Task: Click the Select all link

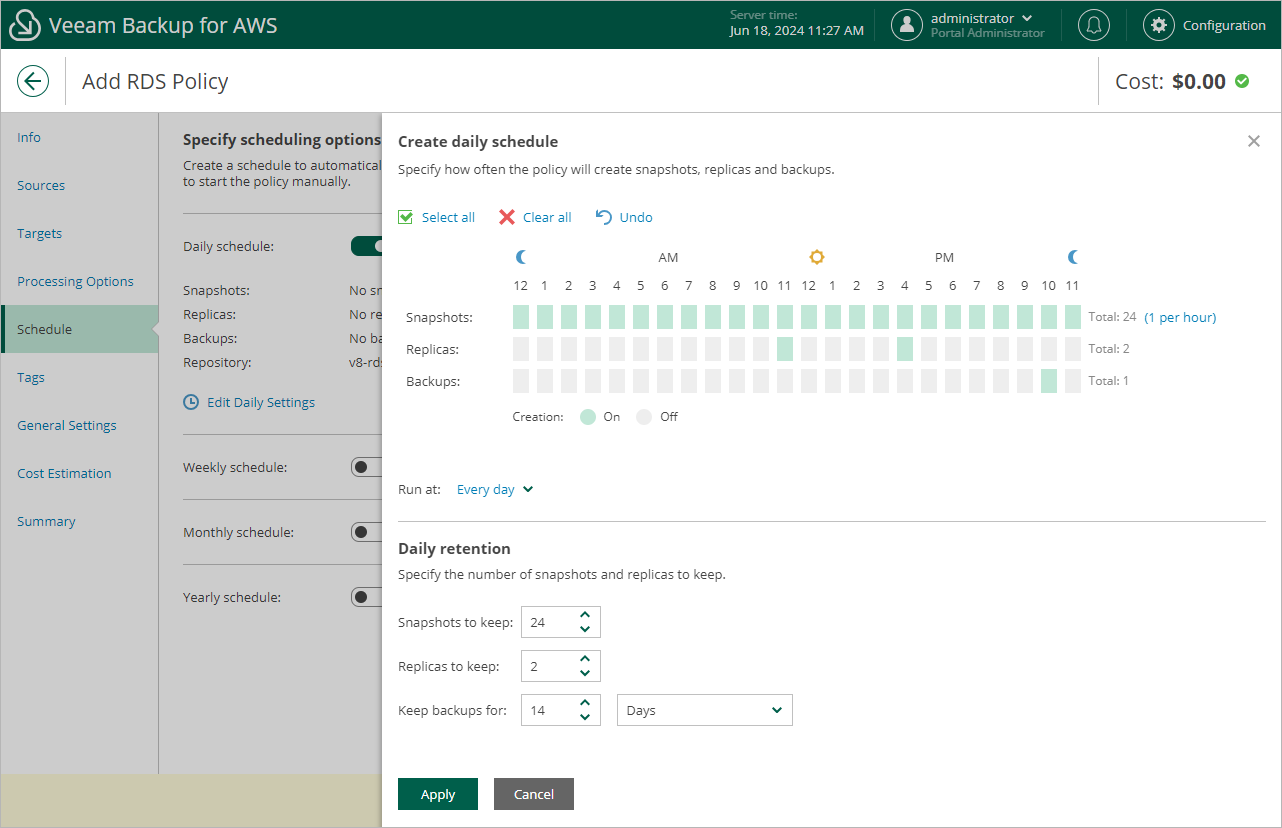Action: [448, 217]
